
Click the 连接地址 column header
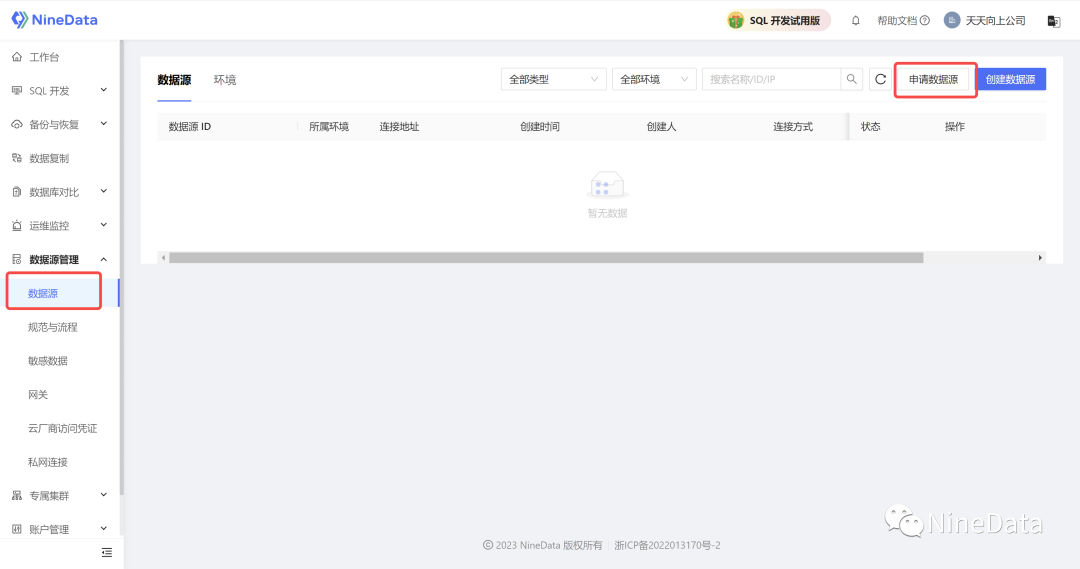coord(399,127)
